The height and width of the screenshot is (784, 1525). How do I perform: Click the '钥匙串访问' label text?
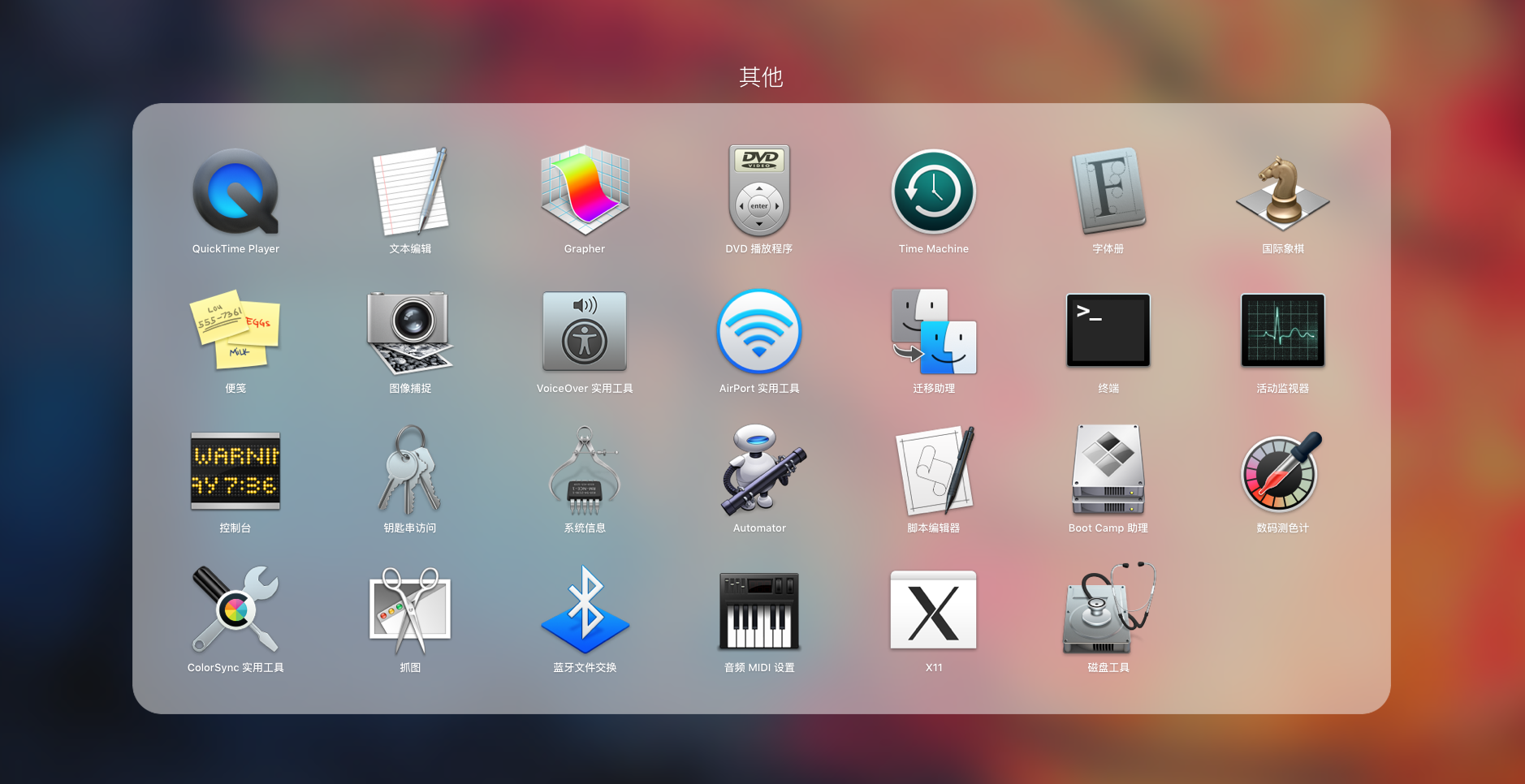click(410, 528)
